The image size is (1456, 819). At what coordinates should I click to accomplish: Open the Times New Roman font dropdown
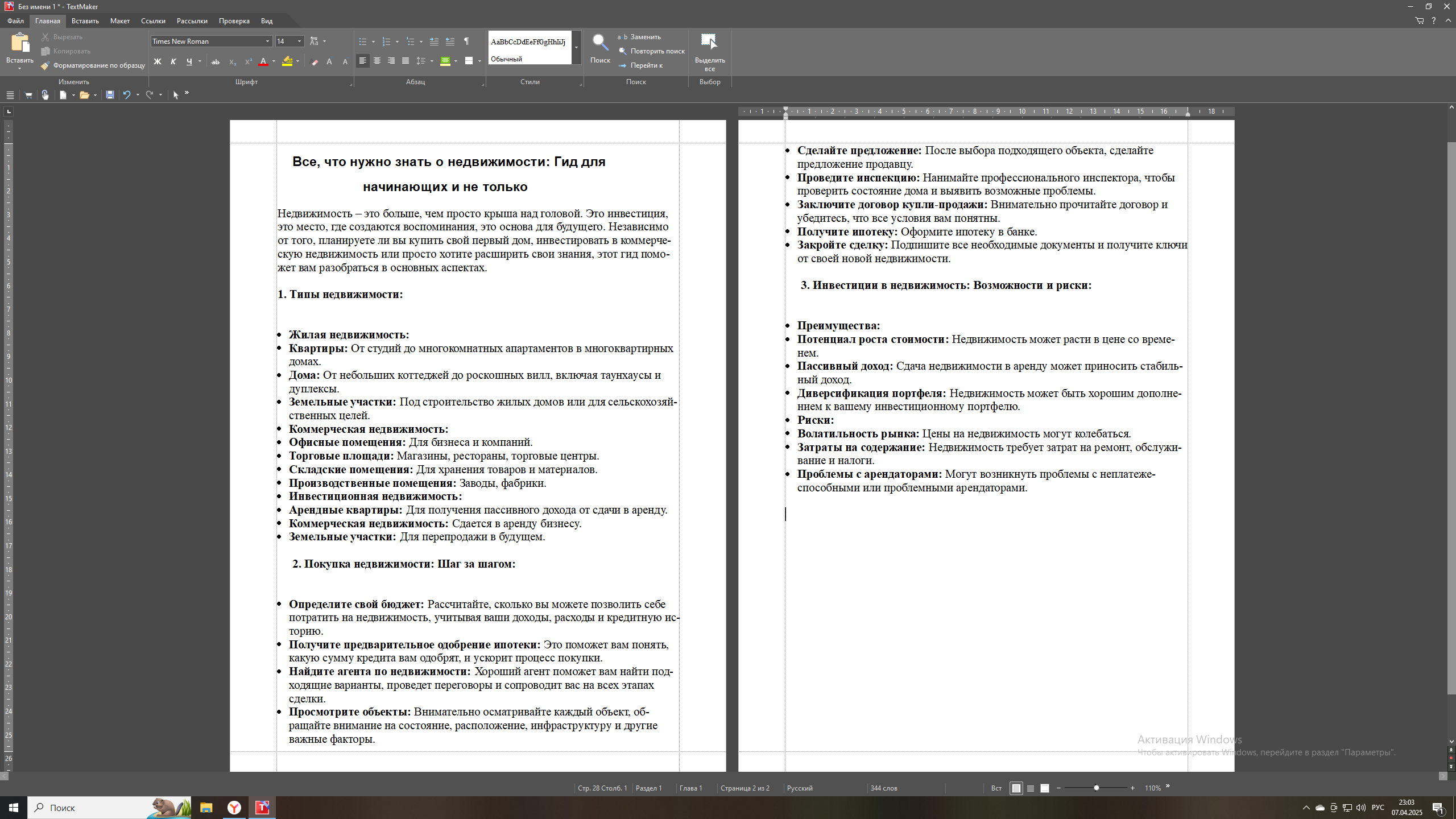coord(267,41)
